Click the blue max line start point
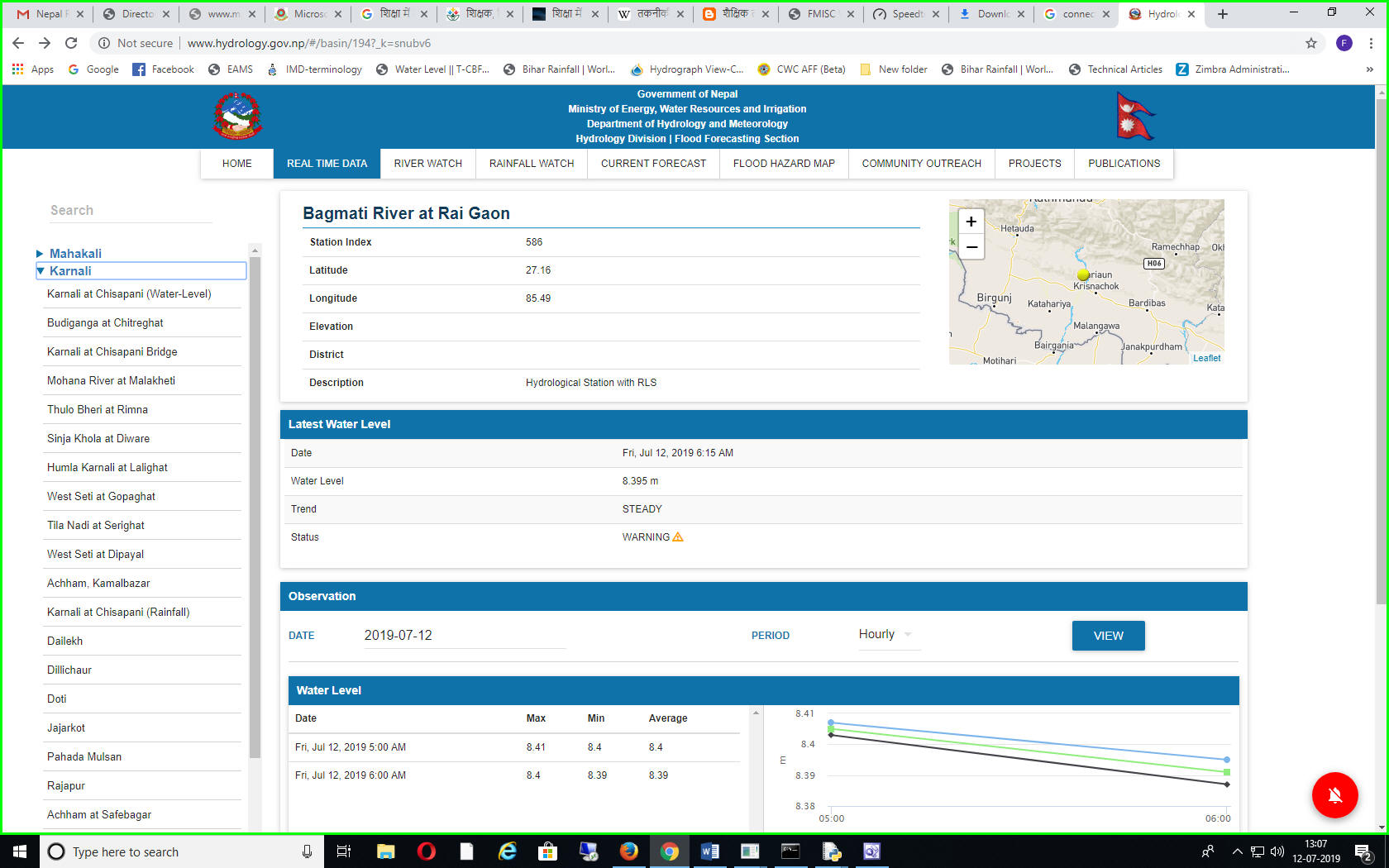Image resolution: width=1389 pixels, height=868 pixels. 831,723
